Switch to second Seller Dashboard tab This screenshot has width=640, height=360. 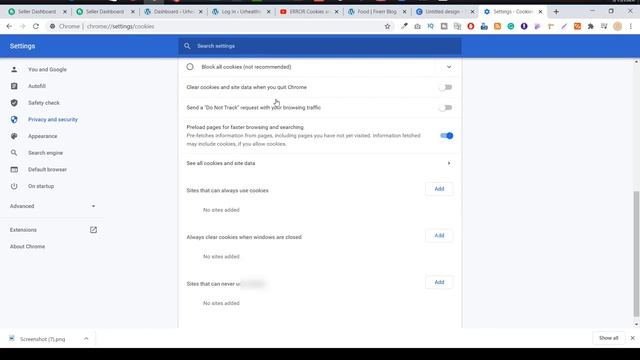pyautogui.click(x=104, y=12)
